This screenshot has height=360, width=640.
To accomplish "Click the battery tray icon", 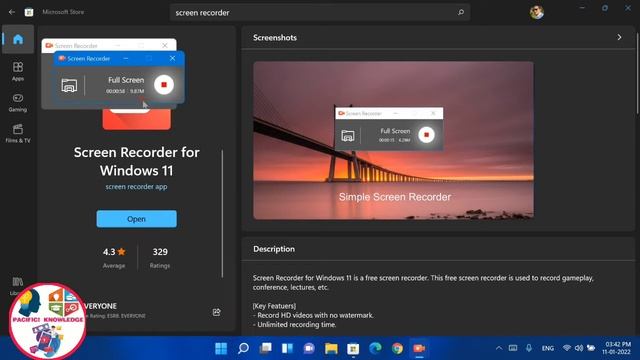I will tap(591, 348).
